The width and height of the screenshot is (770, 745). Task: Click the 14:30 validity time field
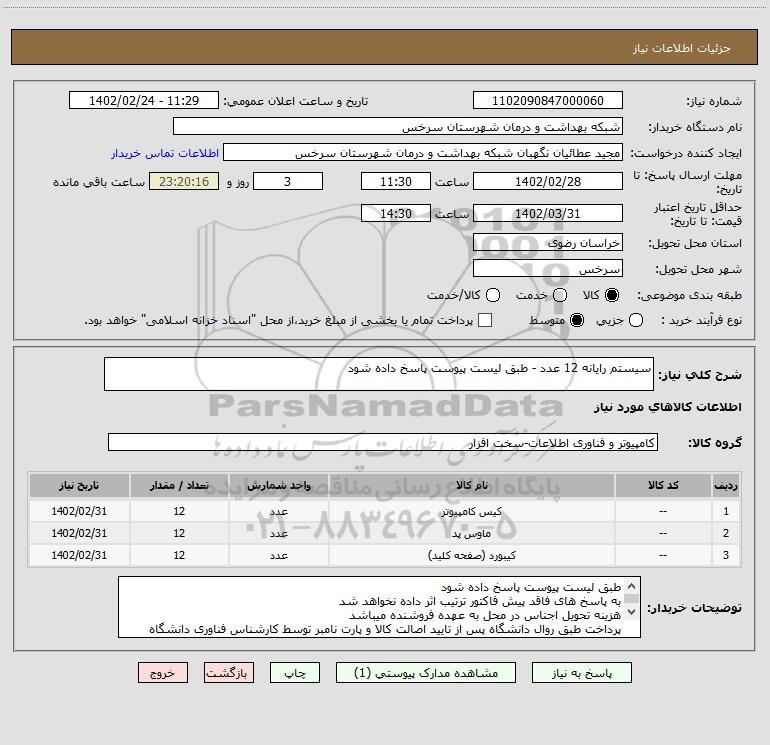[x=396, y=213]
